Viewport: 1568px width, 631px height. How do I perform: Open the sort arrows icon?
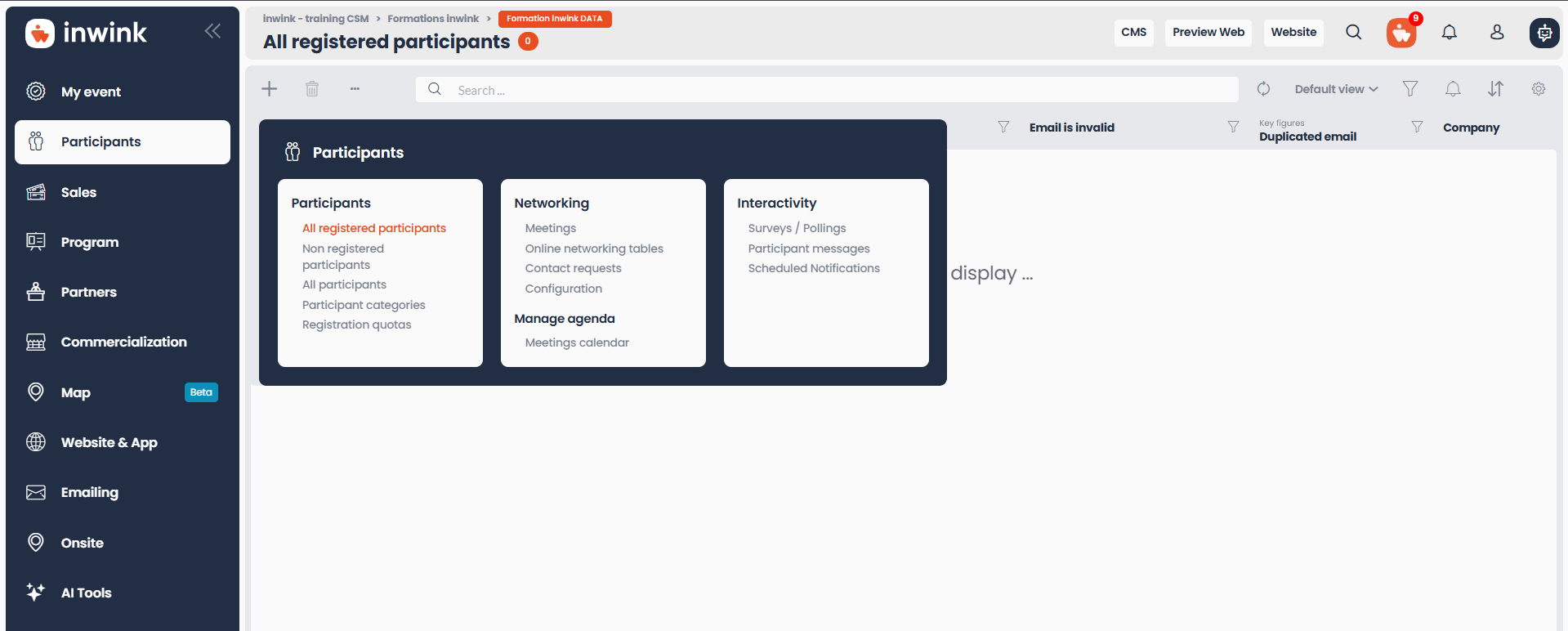[x=1495, y=89]
